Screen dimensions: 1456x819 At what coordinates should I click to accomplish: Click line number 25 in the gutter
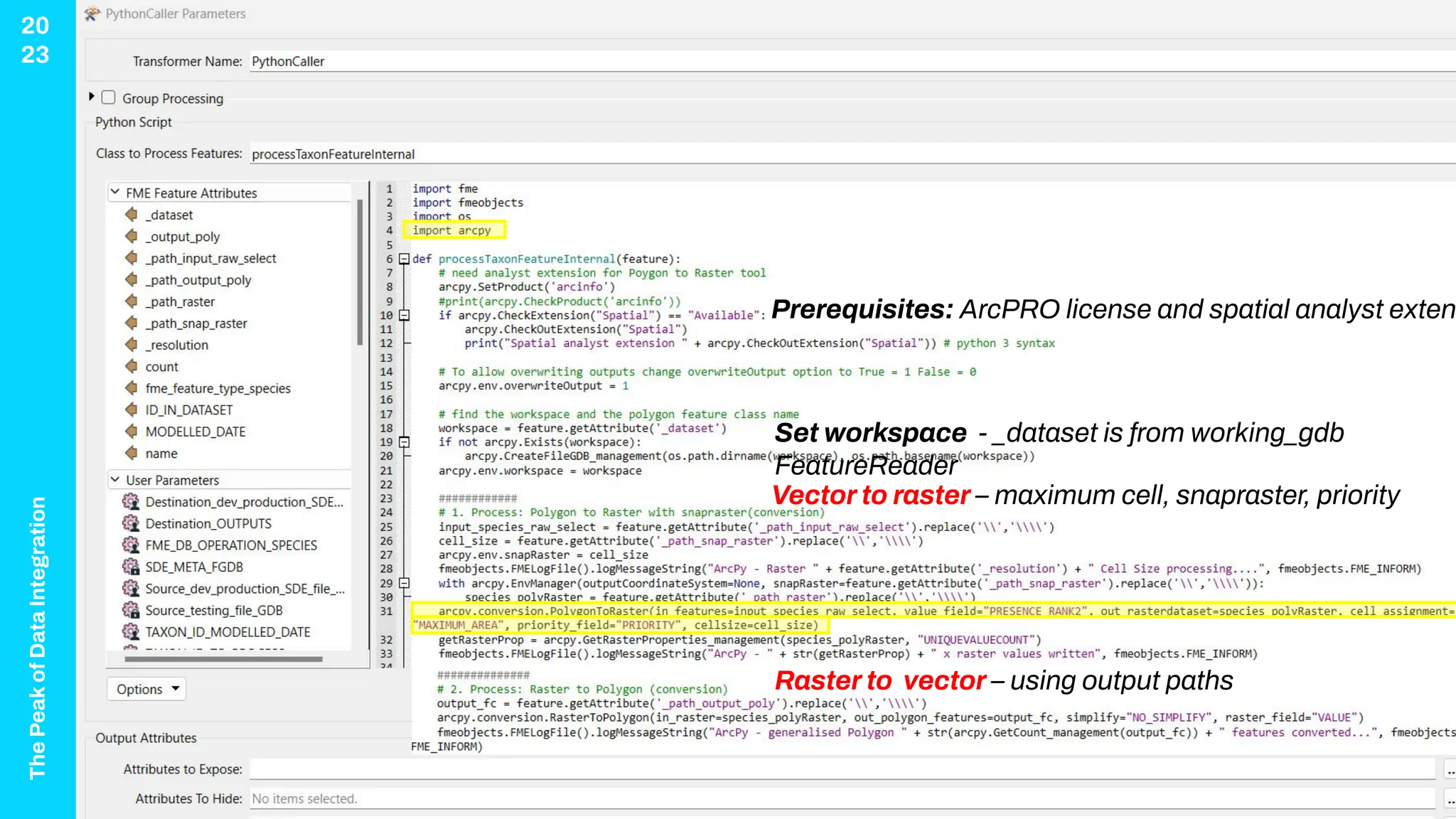click(x=386, y=527)
